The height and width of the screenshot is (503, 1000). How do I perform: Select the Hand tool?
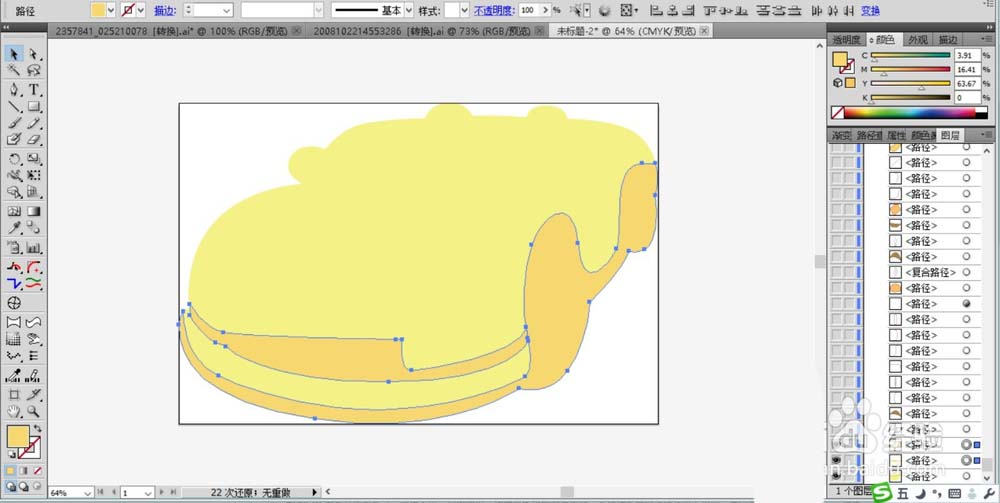point(14,412)
